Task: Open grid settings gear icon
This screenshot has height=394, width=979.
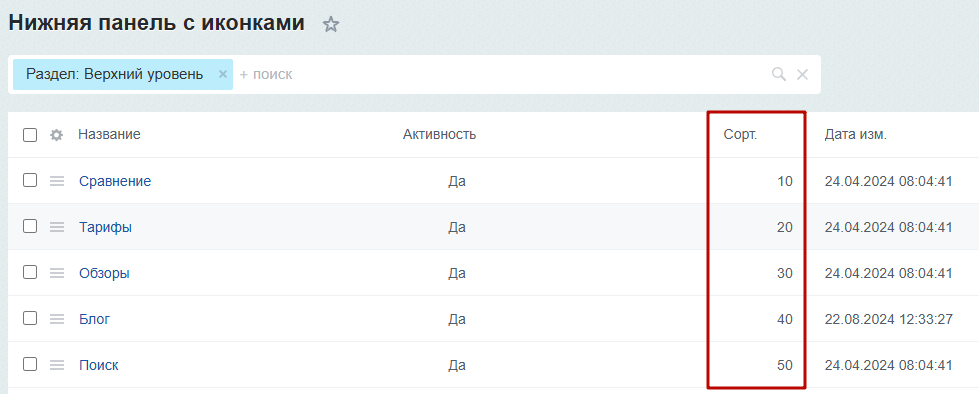Action: point(57,135)
